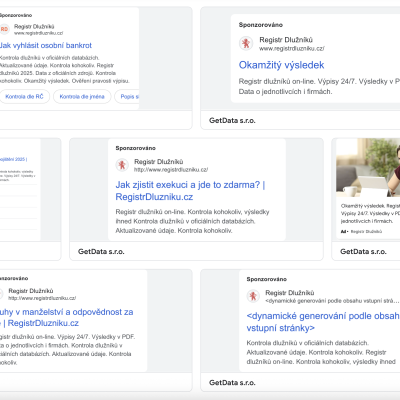Select the Kontrola dle RČ chip
Viewport: 400px width, 400px height.
[x=24, y=97]
